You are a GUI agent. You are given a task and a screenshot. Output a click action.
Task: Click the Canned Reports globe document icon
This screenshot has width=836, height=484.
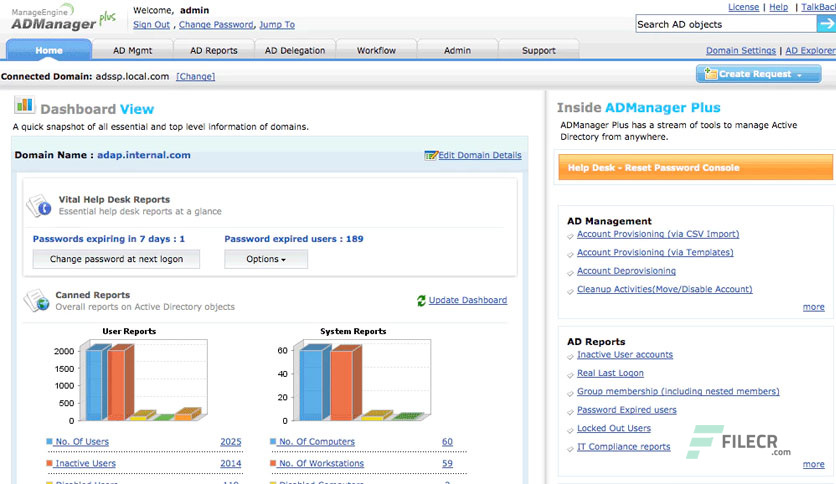37,301
